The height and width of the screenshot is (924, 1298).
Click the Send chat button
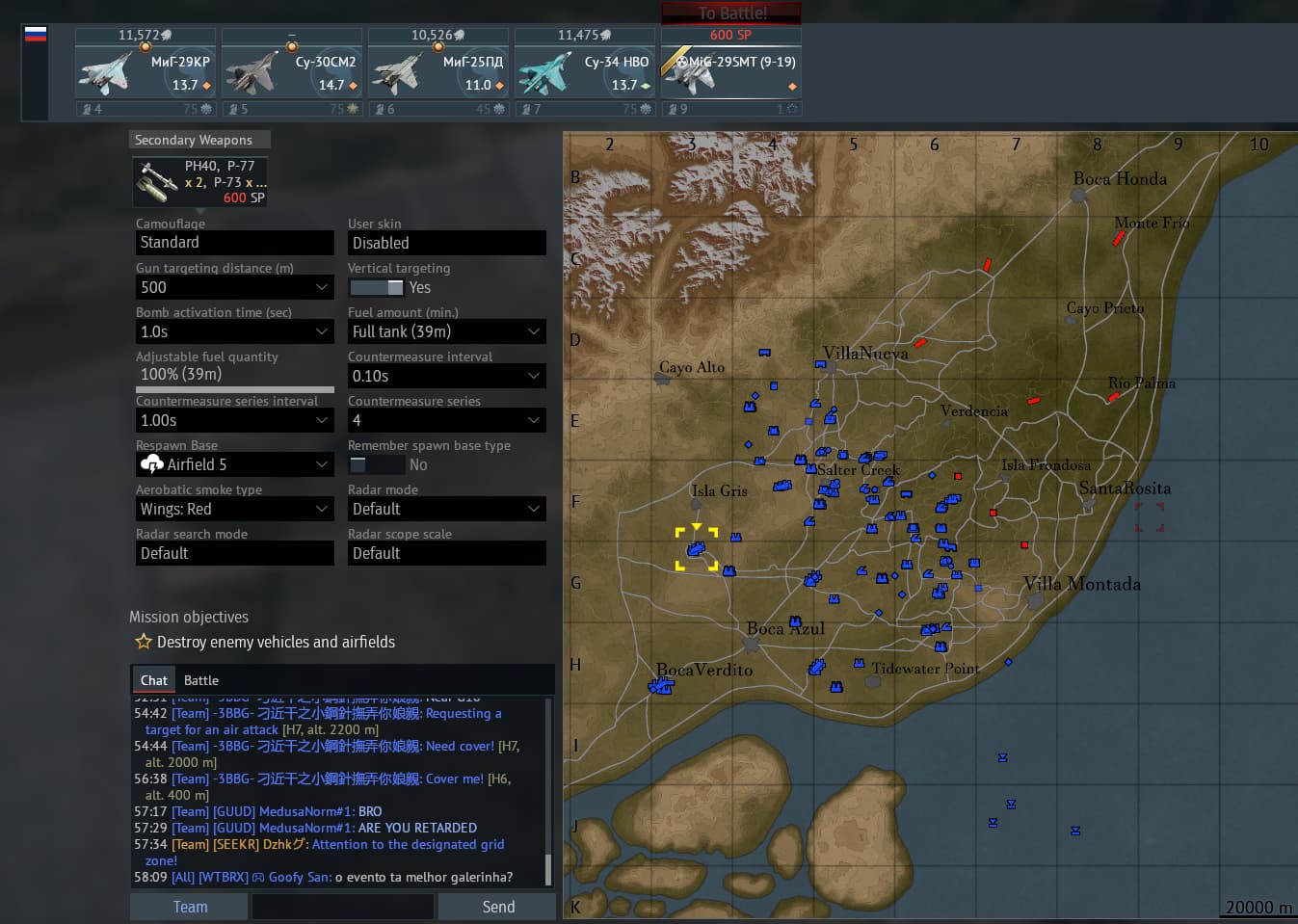[x=497, y=907]
